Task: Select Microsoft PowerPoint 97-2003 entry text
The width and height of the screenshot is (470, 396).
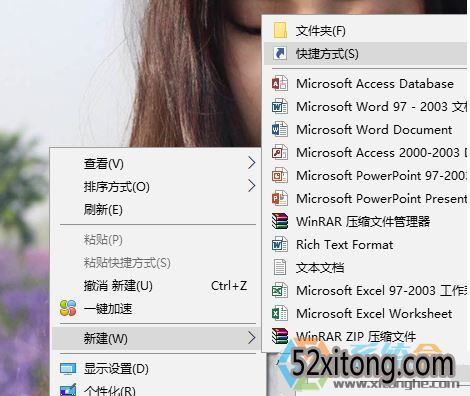Action: point(382,175)
